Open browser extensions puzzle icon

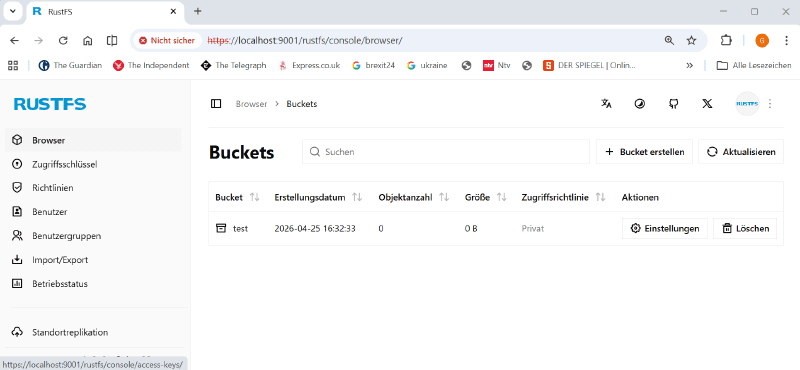point(726,40)
